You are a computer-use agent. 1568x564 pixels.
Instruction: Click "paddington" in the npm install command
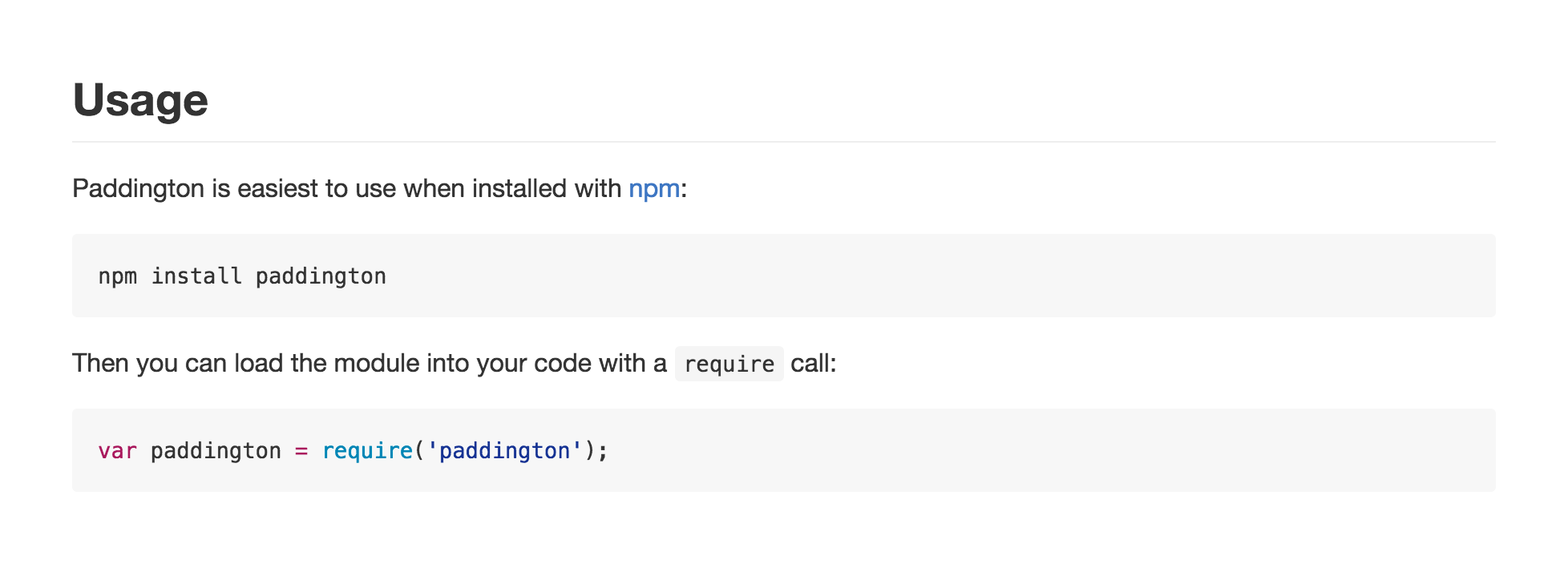pyautogui.click(x=321, y=276)
